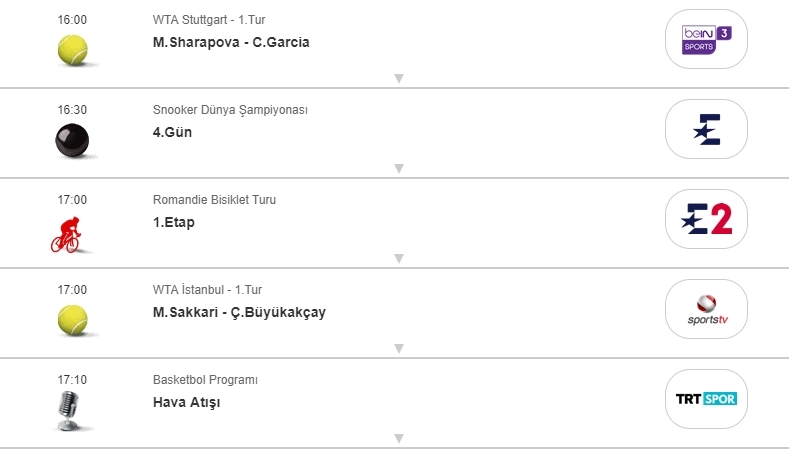The height and width of the screenshot is (449, 789).
Task: Click Romandie Bisiklet Turu event label
Action: click(x=214, y=200)
